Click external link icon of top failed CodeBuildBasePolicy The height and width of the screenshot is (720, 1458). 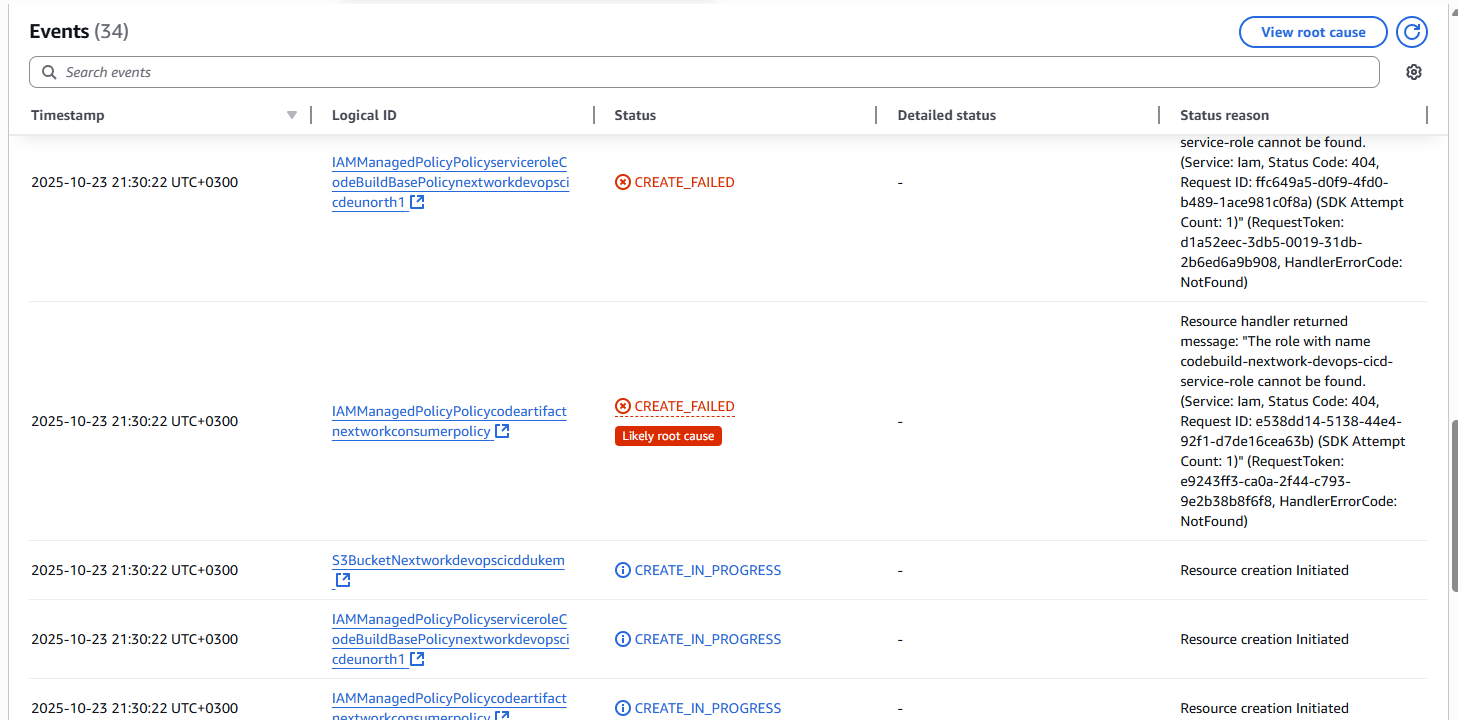tap(417, 202)
